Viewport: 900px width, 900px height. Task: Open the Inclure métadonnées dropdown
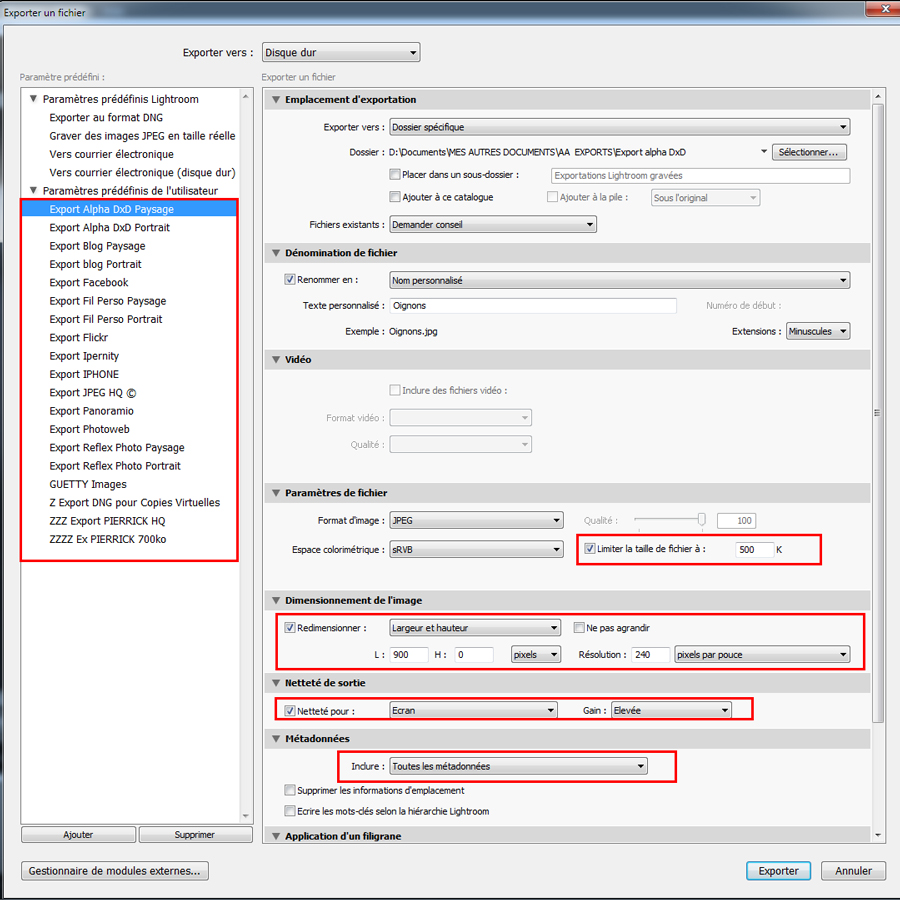[518, 767]
